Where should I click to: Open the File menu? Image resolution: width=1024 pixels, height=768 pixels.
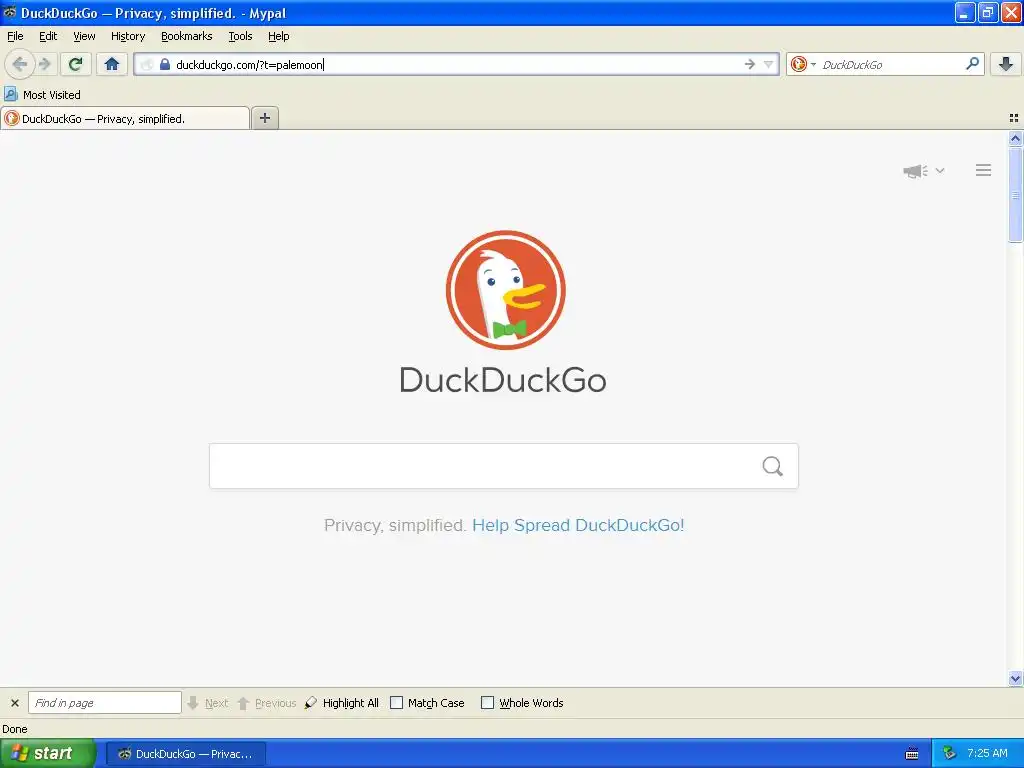coord(15,36)
